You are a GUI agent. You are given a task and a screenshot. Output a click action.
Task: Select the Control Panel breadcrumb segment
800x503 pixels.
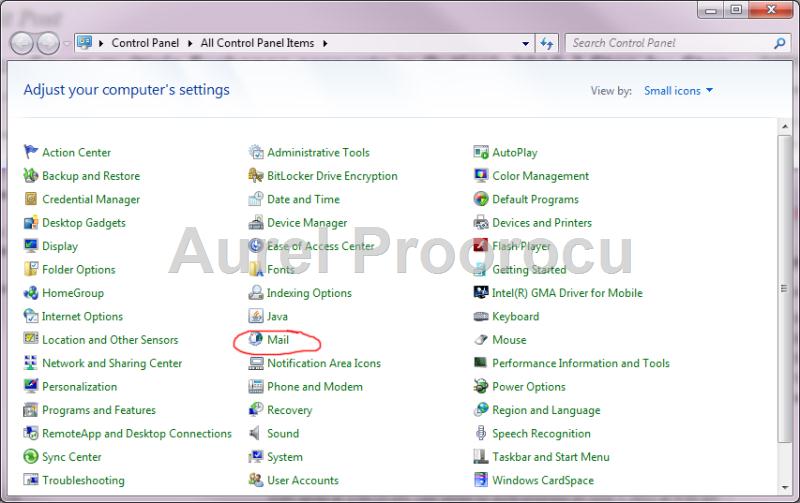click(x=145, y=43)
